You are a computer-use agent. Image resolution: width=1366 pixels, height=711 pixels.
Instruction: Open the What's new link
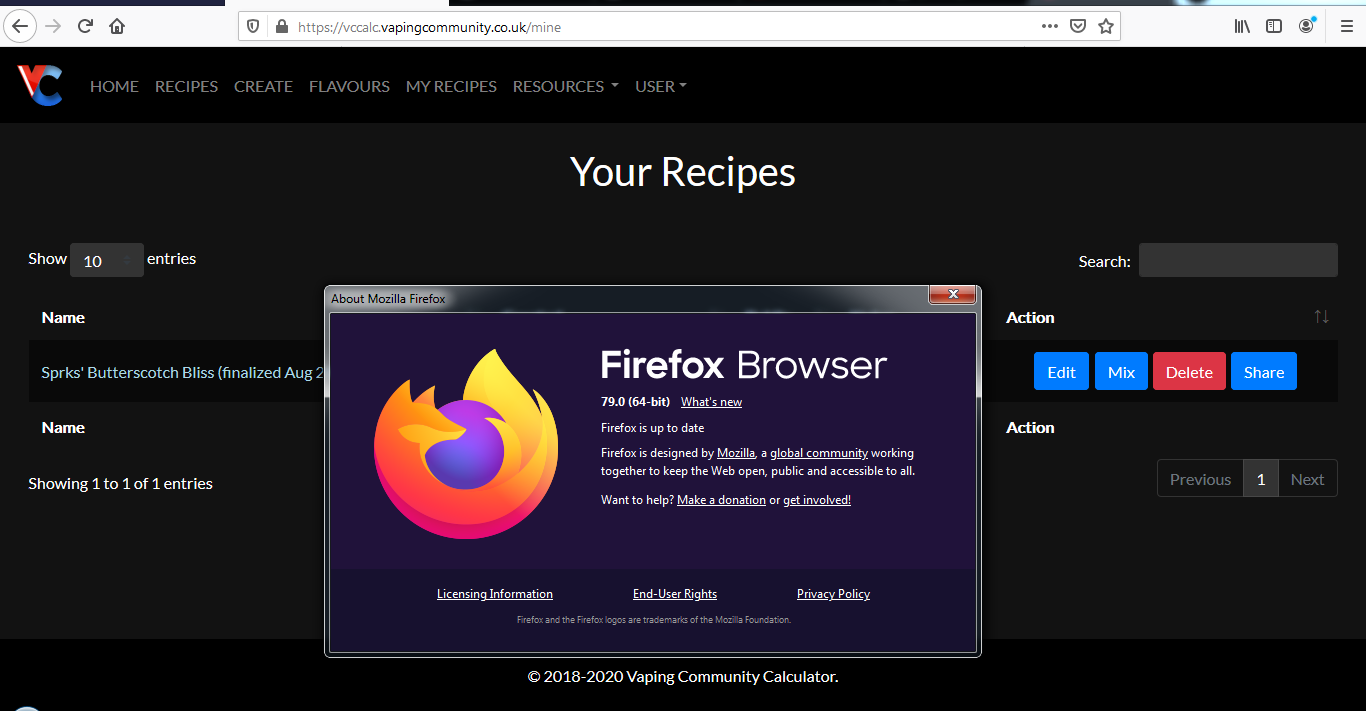coord(711,402)
